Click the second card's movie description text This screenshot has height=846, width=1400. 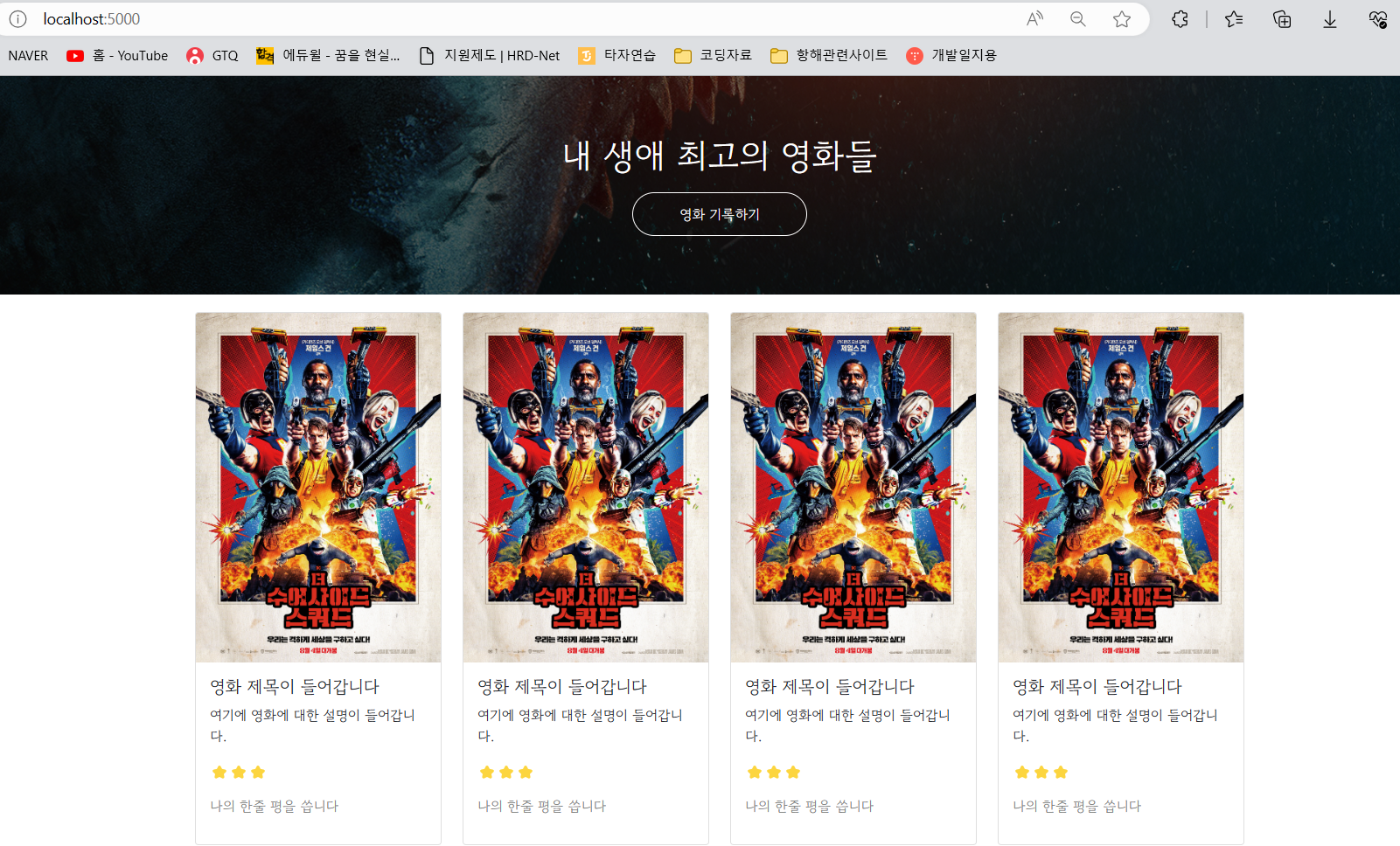coord(581,725)
